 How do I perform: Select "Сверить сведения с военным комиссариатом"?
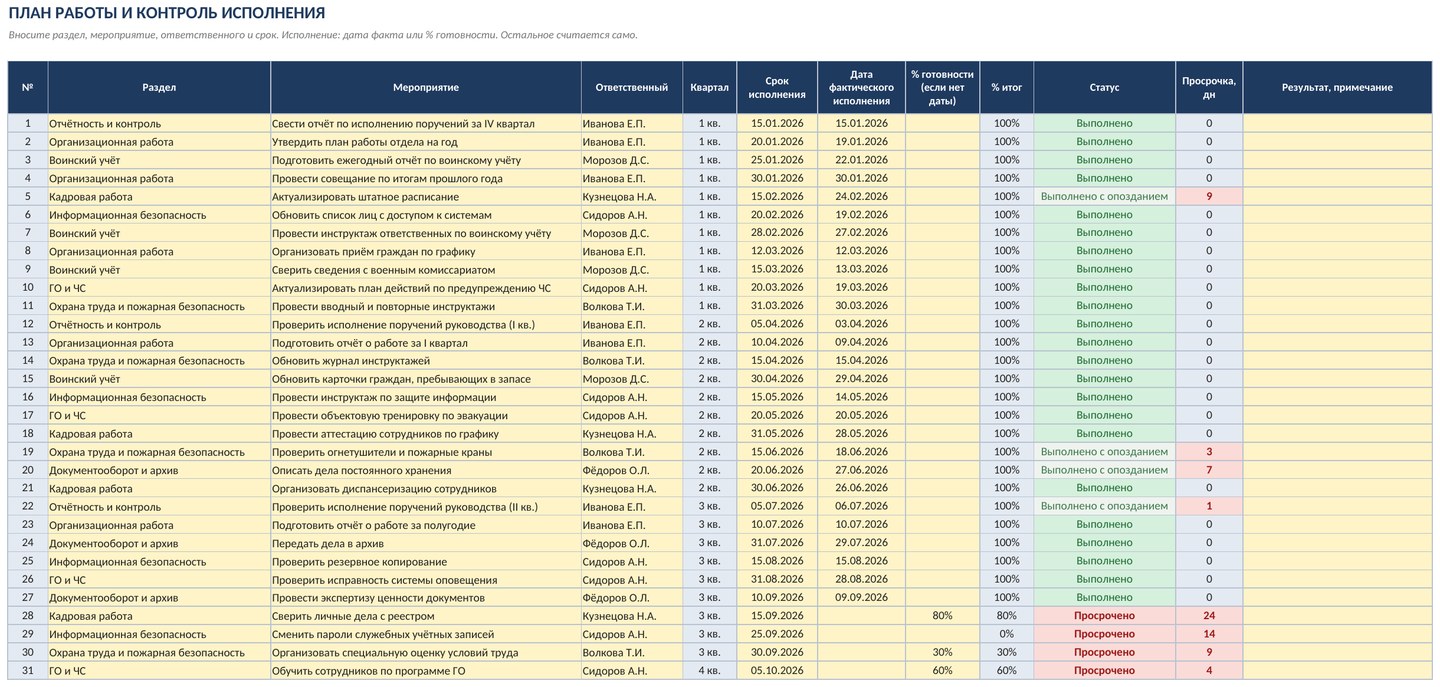(426, 270)
